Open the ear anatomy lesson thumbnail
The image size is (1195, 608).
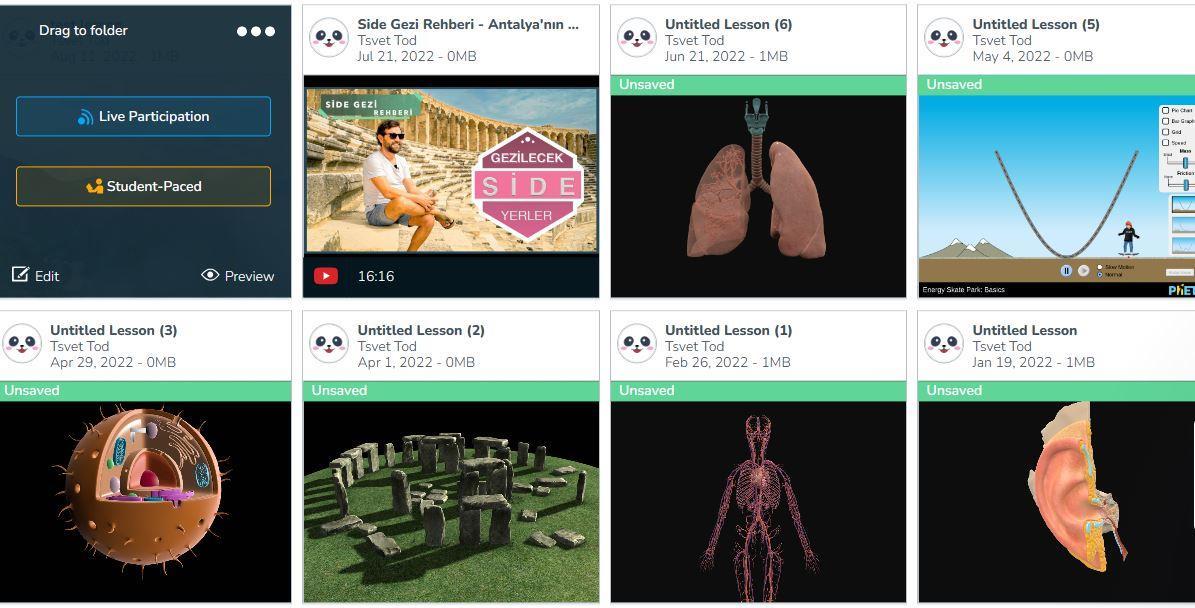coord(1056,502)
